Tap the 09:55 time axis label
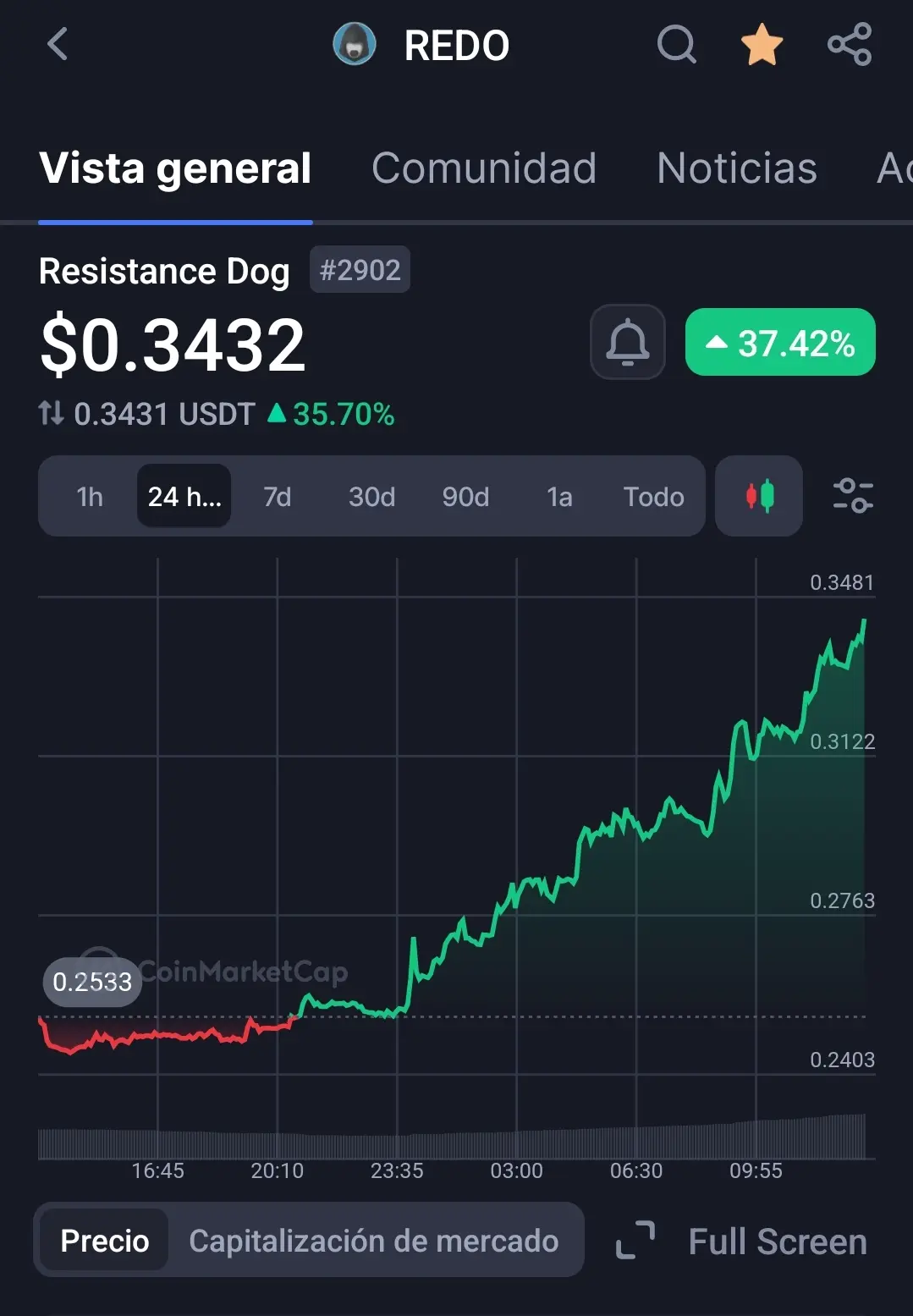The image size is (913, 1316). click(x=756, y=1170)
